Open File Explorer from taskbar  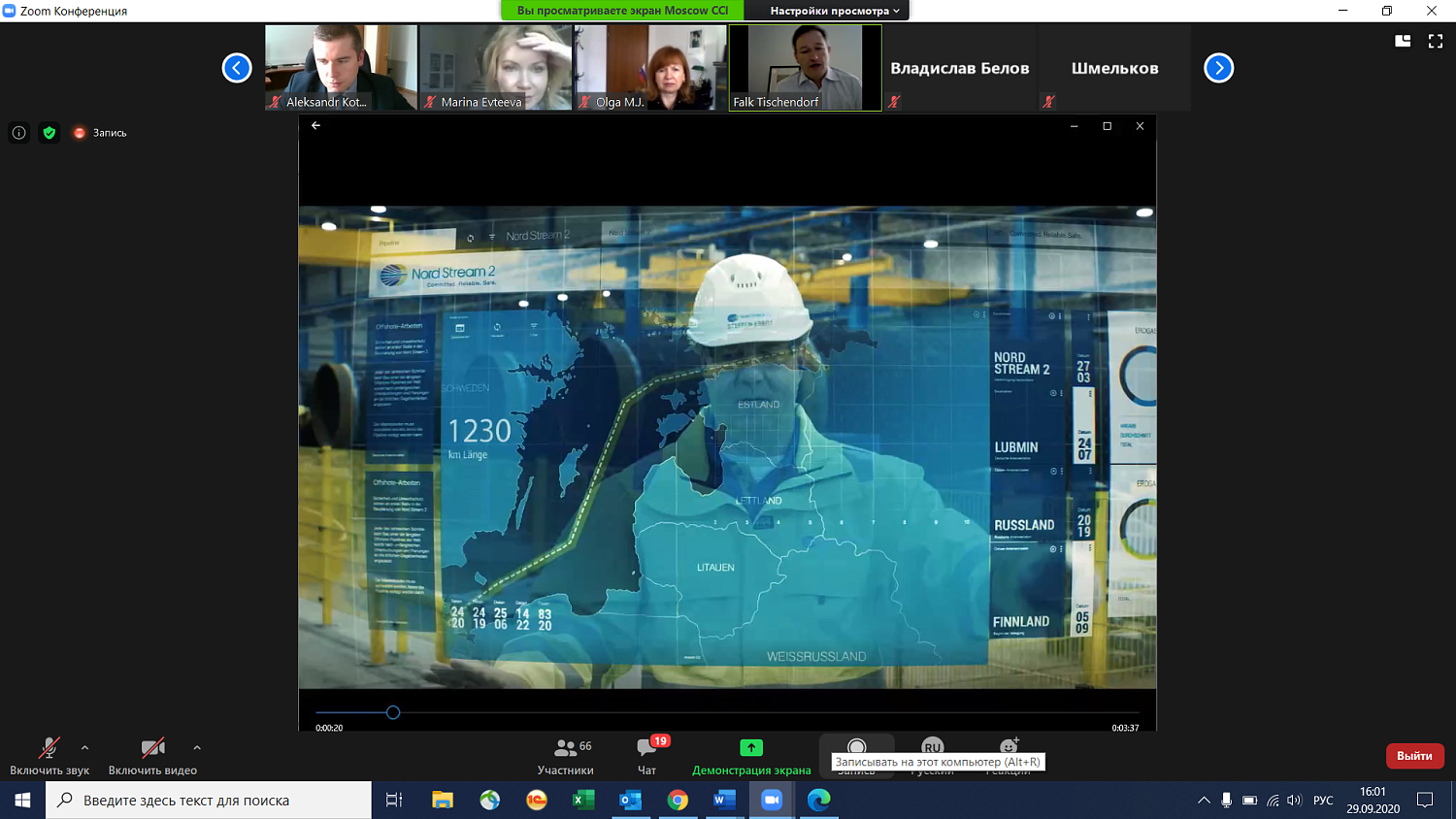pyautogui.click(x=443, y=800)
